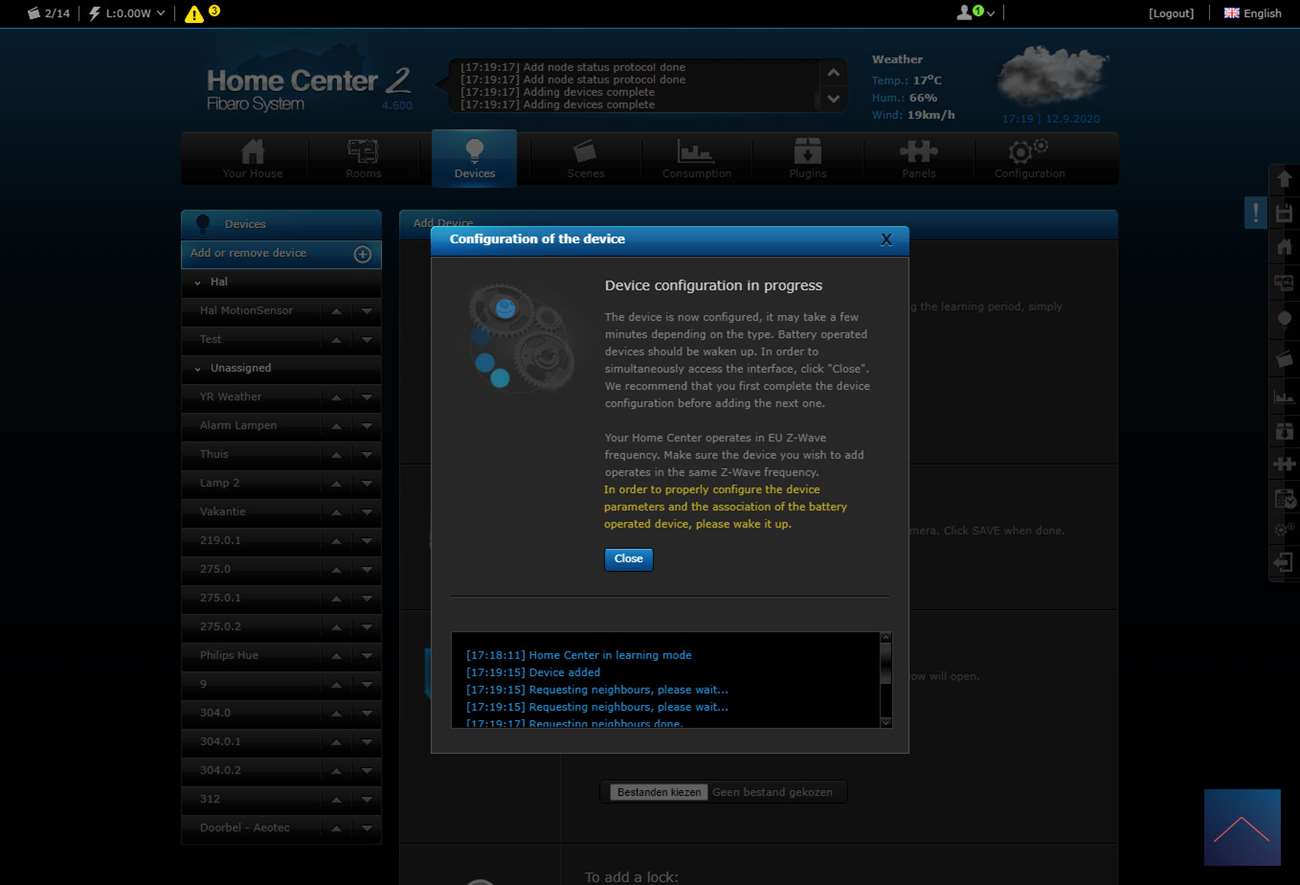Open the Devices tab

pyautogui.click(x=474, y=158)
